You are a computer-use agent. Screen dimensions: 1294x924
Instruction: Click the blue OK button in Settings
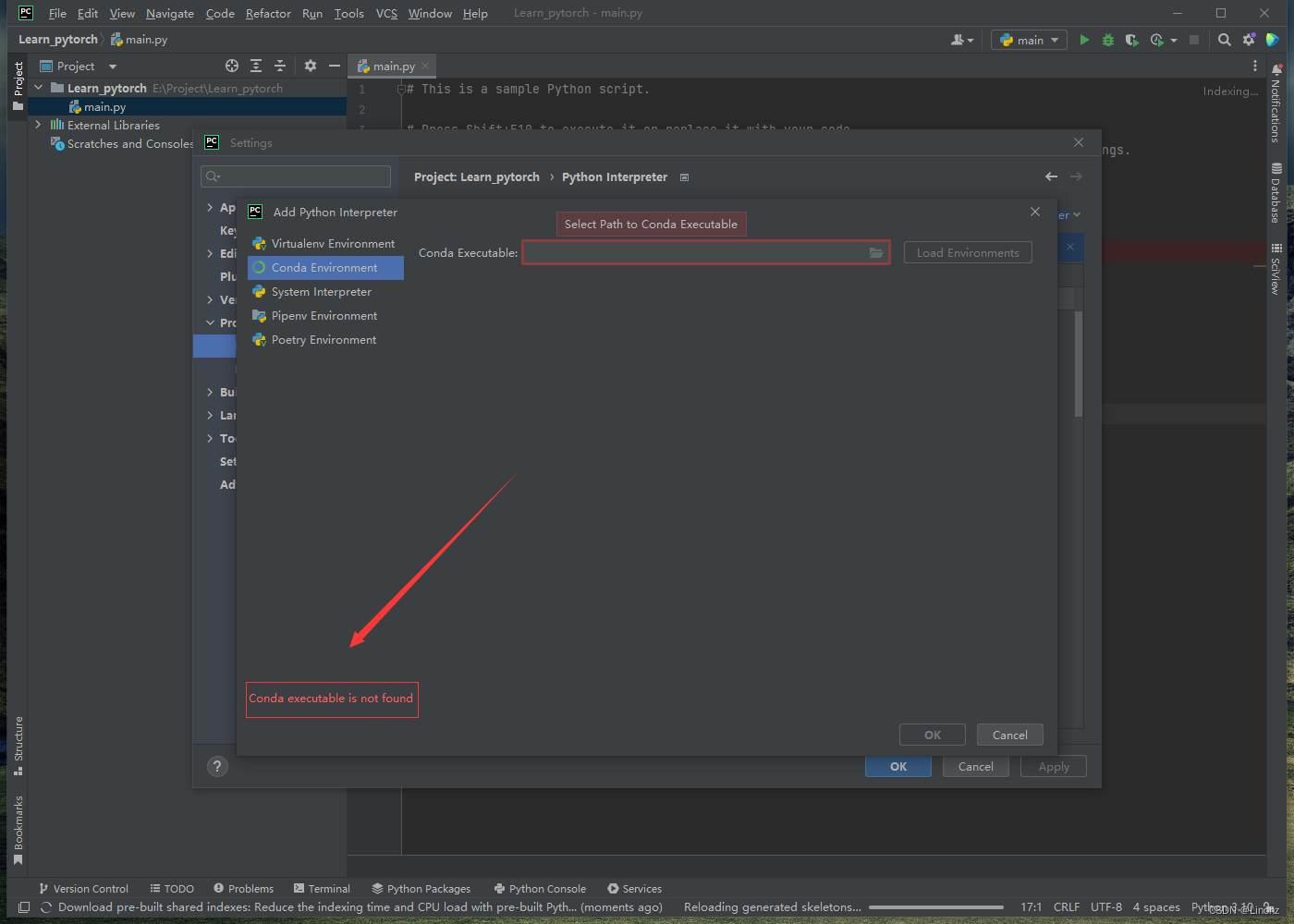point(898,766)
